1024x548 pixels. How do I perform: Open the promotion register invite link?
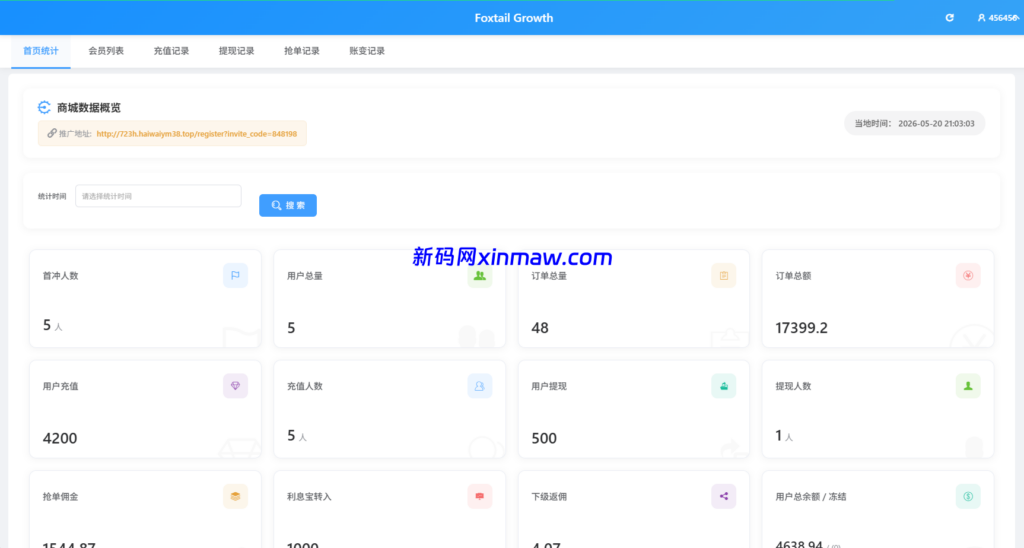click(x=197, y=134)
